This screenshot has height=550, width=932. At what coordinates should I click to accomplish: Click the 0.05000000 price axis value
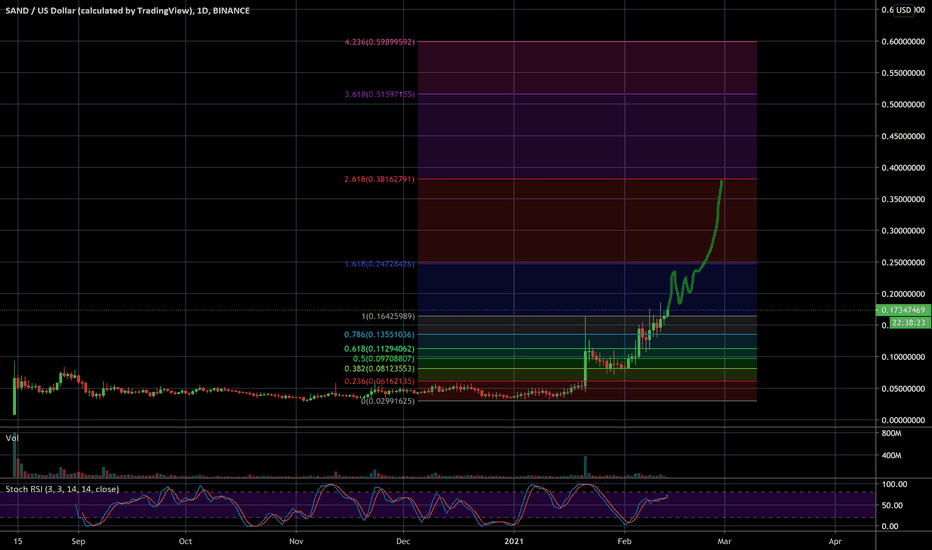(x=903, y=388)
